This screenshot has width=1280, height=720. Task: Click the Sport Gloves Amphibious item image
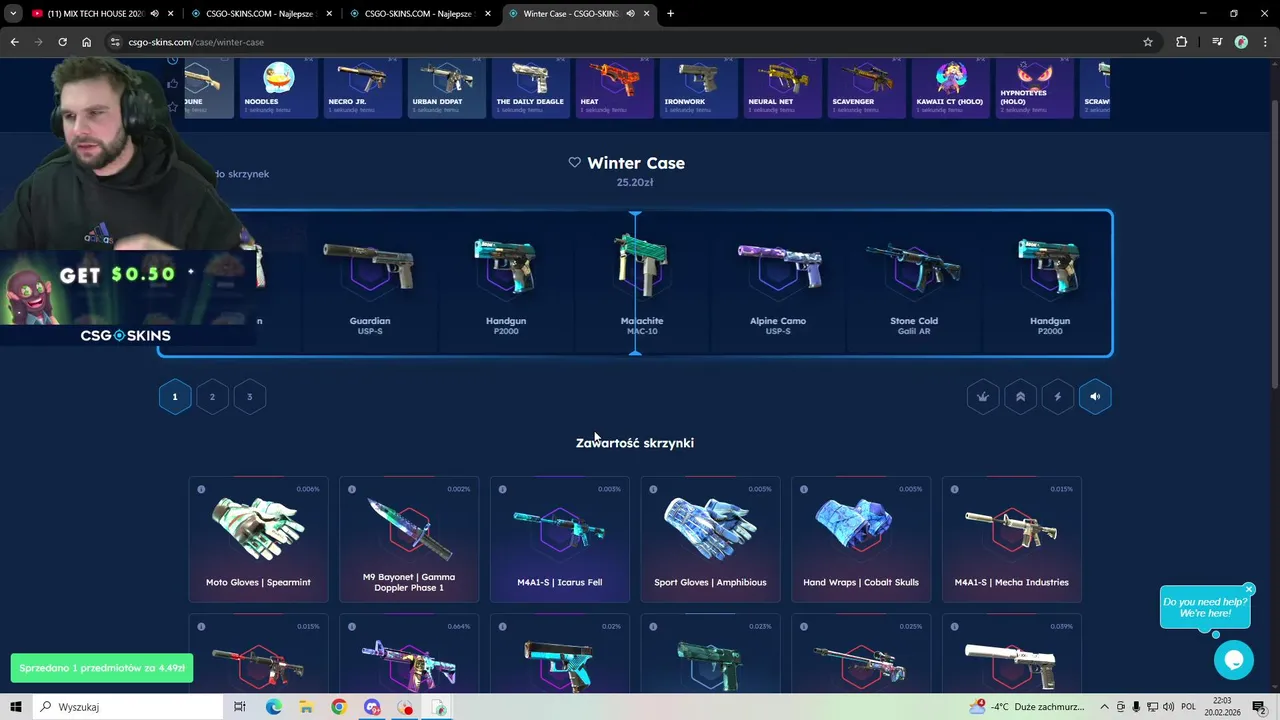point(710,528)
